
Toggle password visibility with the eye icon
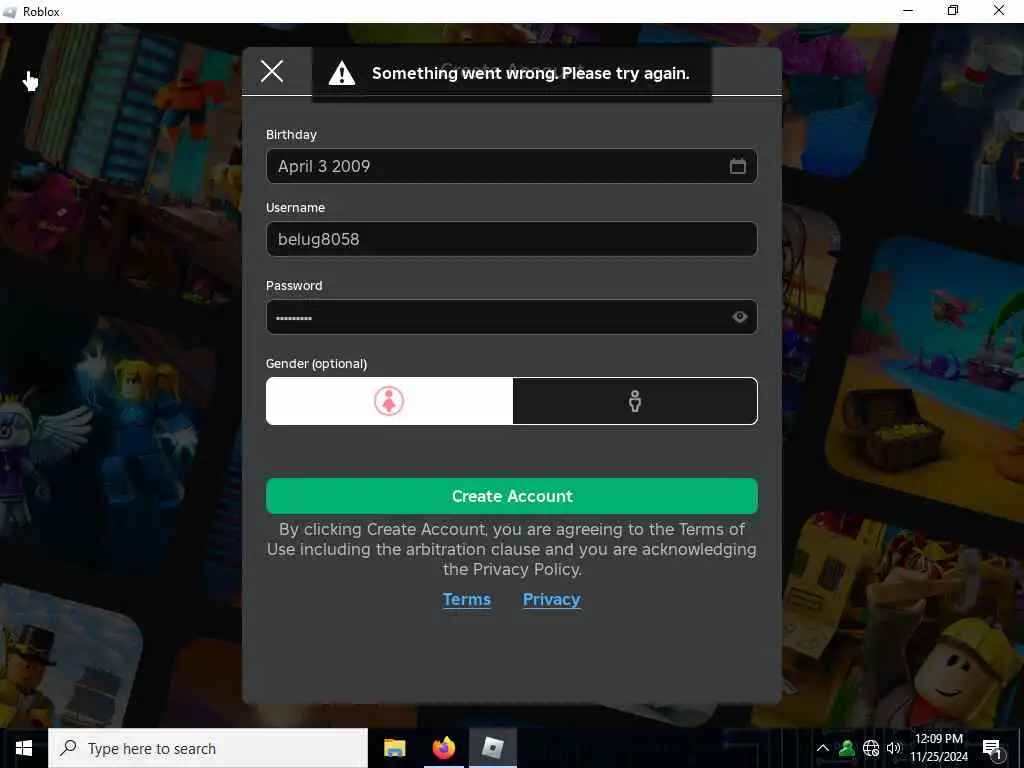739,317
